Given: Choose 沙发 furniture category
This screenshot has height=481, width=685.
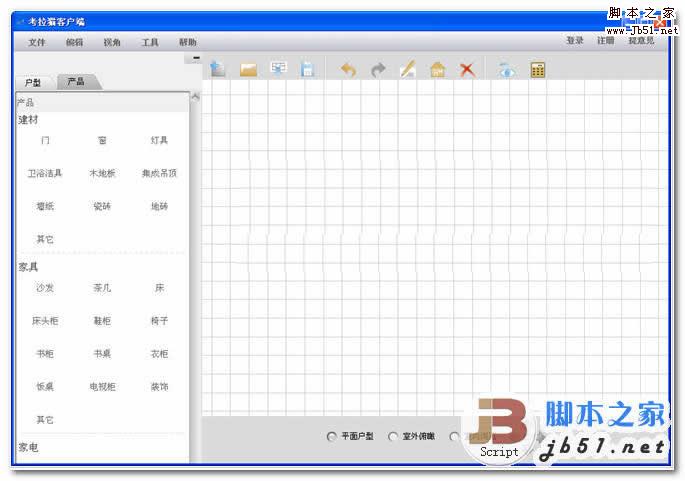Looking at the screenshot, I should click(45, 288).
